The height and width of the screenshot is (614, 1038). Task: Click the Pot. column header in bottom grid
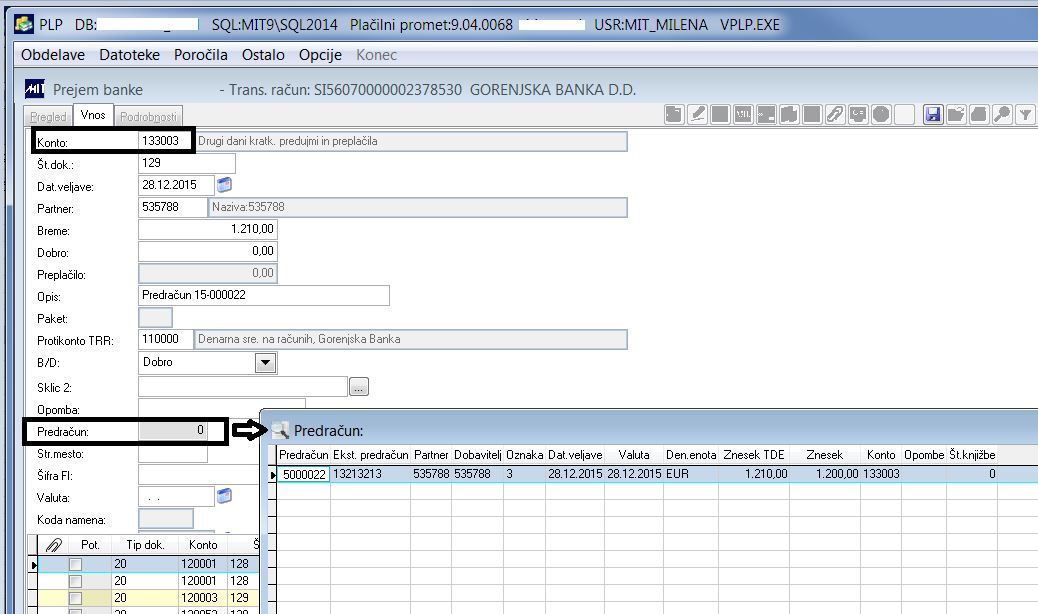point(90,545)
